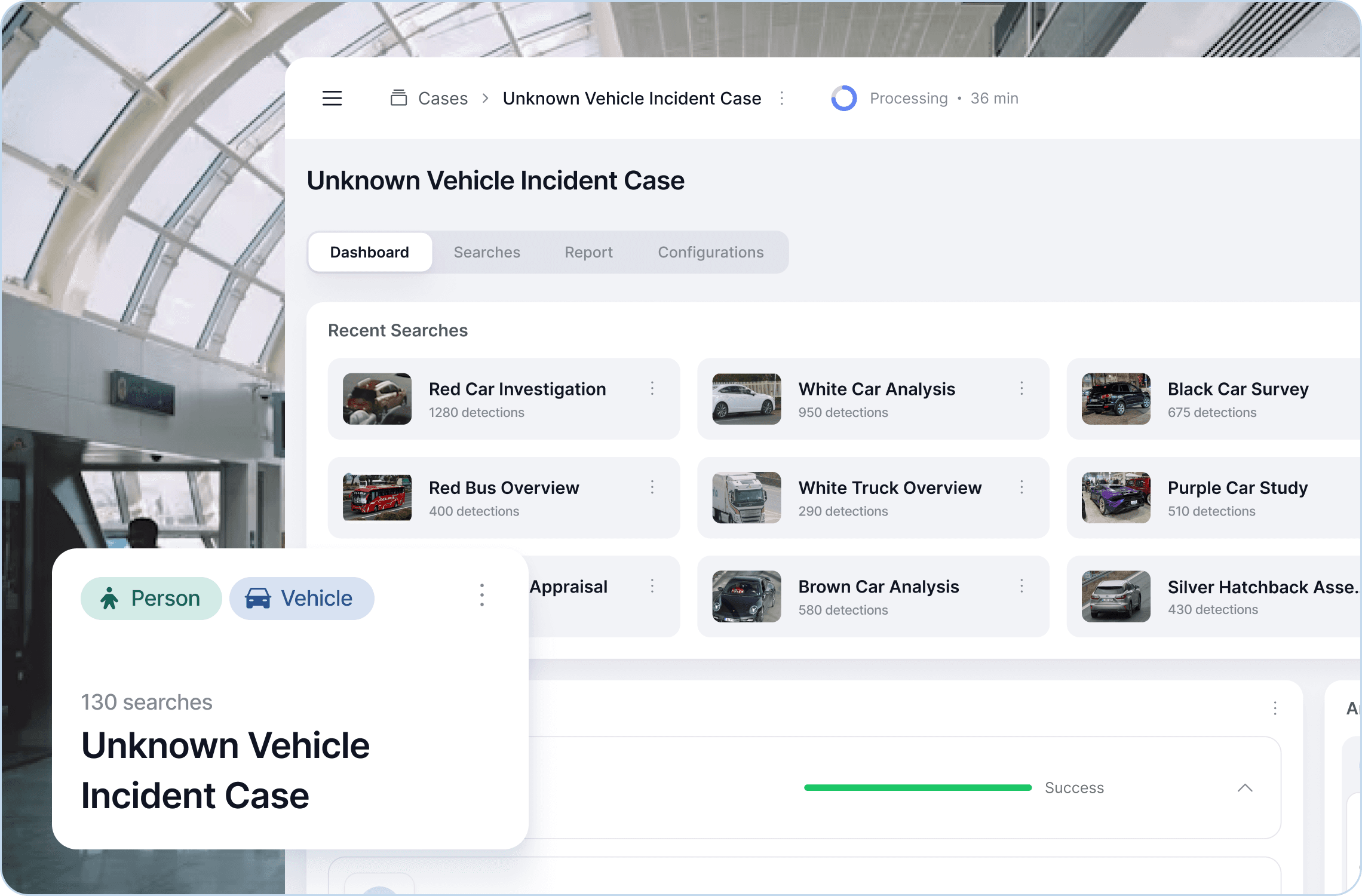Open the Purple Car Study search
1362x896 pixels.
pos(1214,498)
